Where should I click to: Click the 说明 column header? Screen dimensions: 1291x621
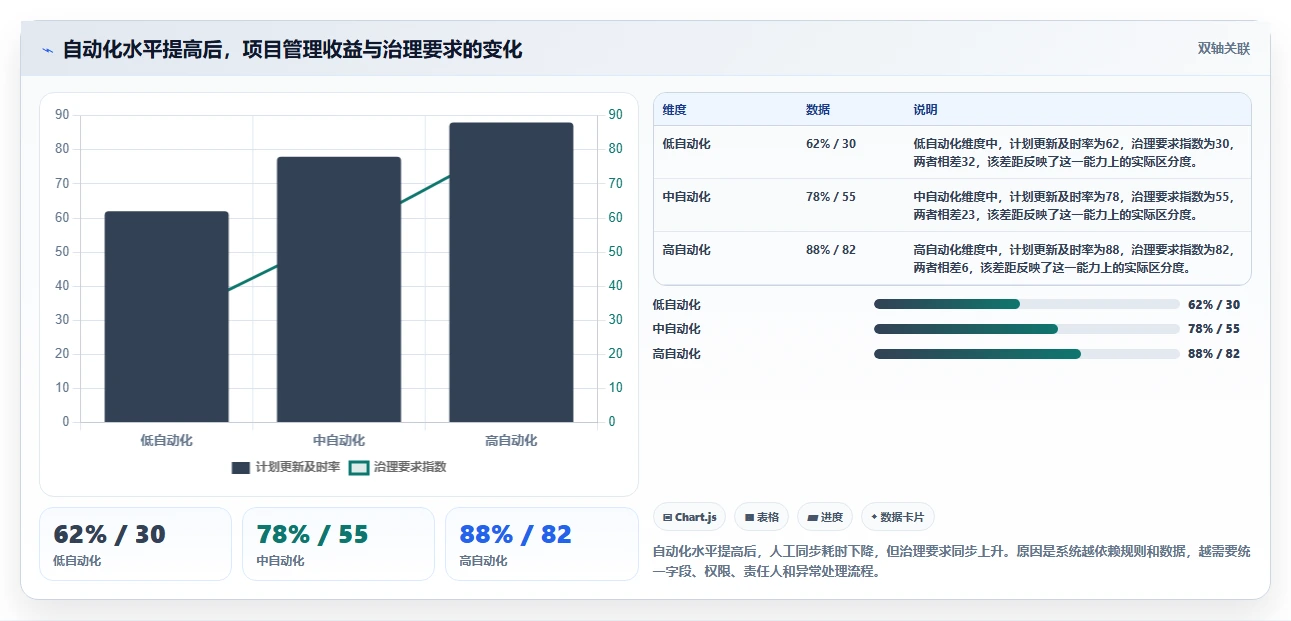pyautogui.click(x=926, y=110)
